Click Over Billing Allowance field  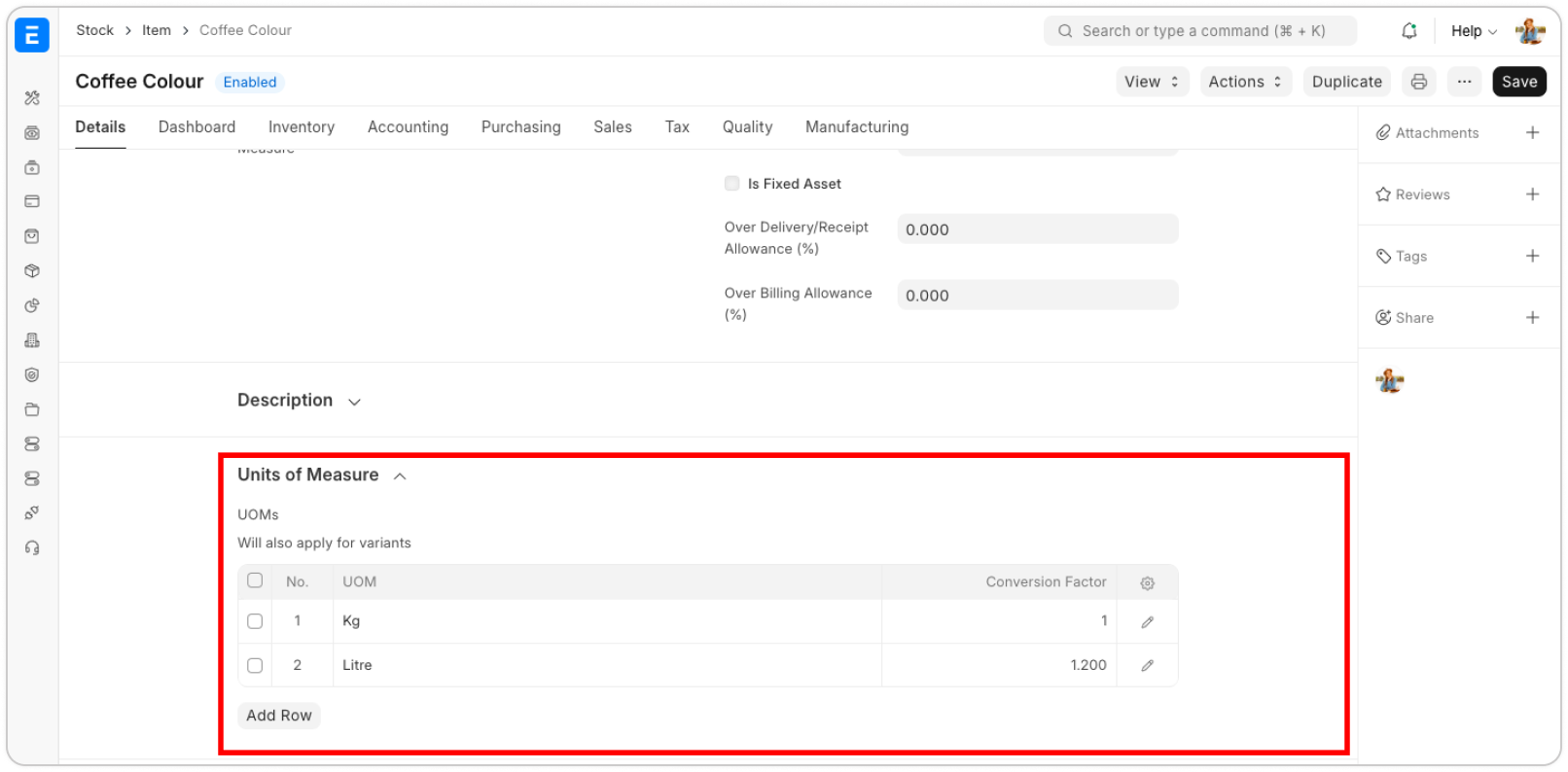point(1037,296)
